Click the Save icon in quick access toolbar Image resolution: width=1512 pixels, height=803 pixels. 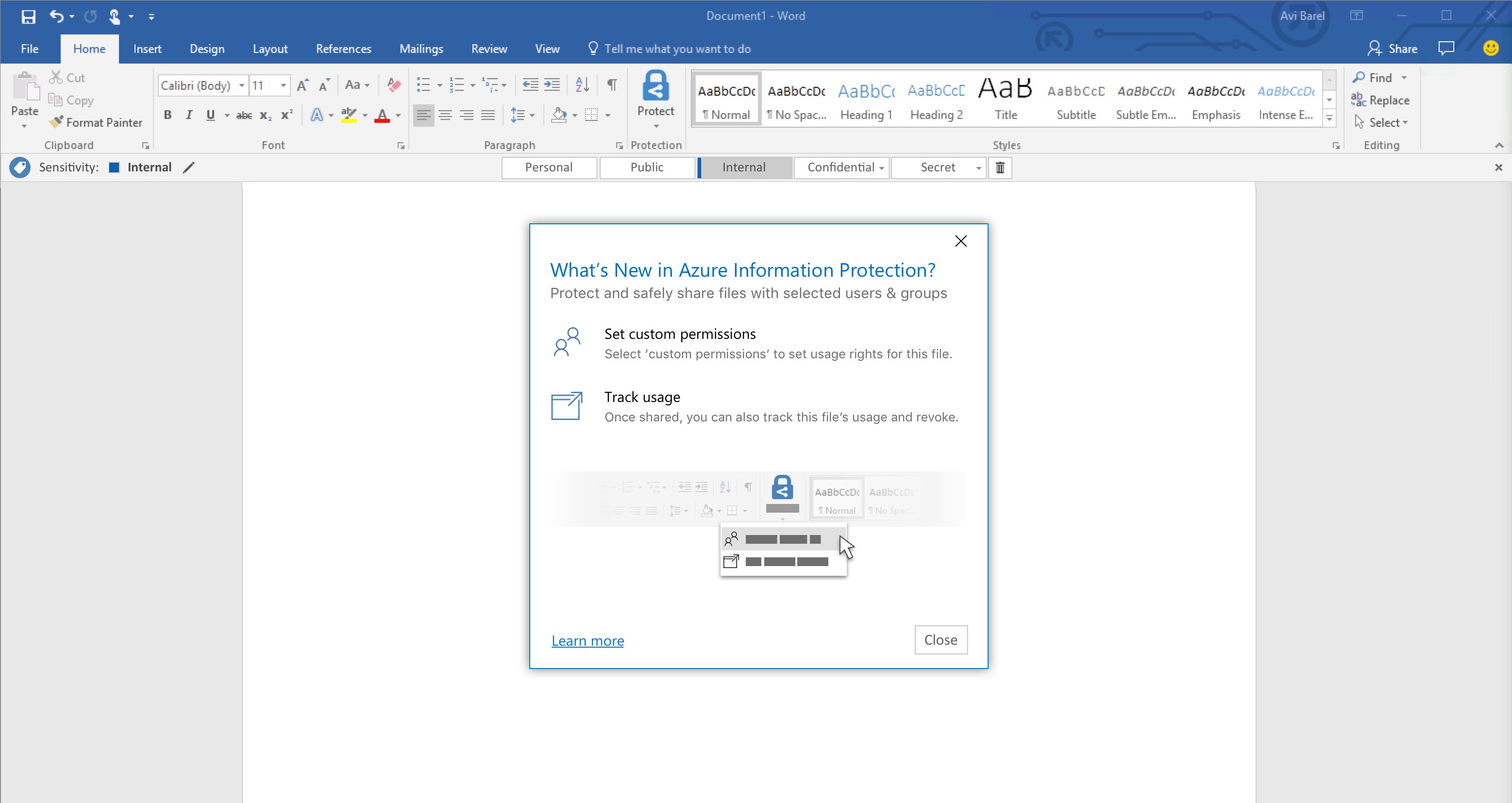(28, 17)
